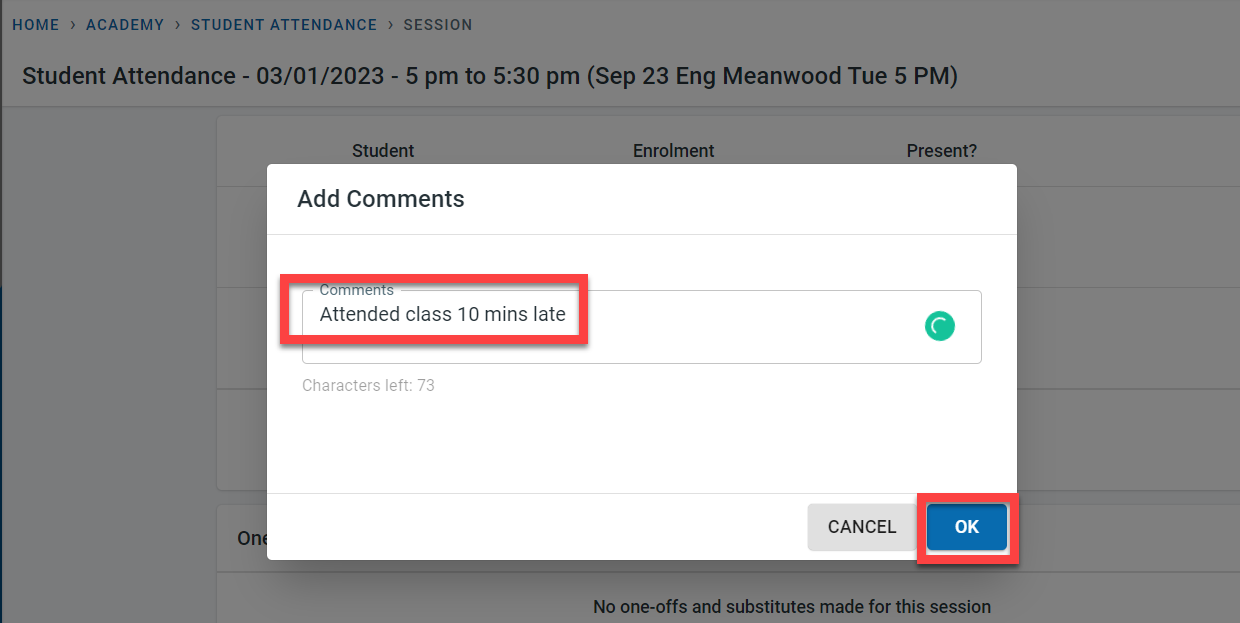
Task: Click the chevron before SESSION breadcrumb
Action: pyautogui.click(x=390, y=25)
